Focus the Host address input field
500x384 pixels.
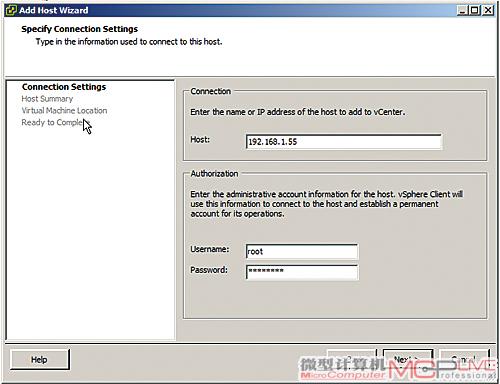point(344,142)
